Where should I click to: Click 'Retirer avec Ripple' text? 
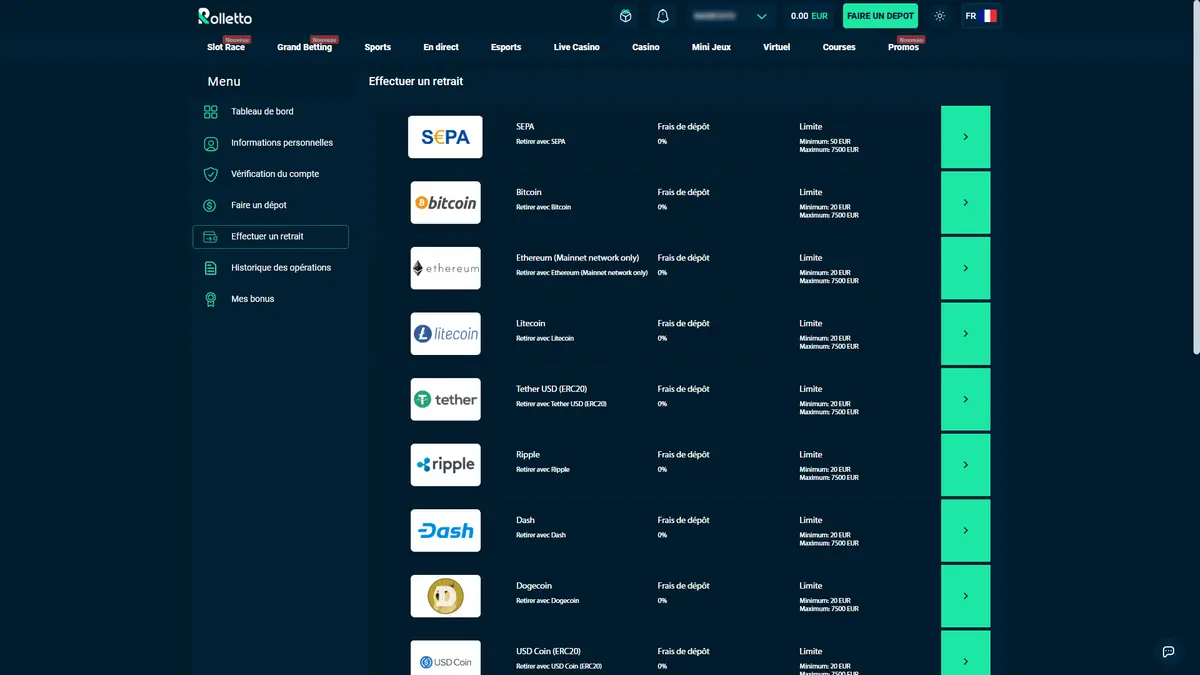click(543, 469)
